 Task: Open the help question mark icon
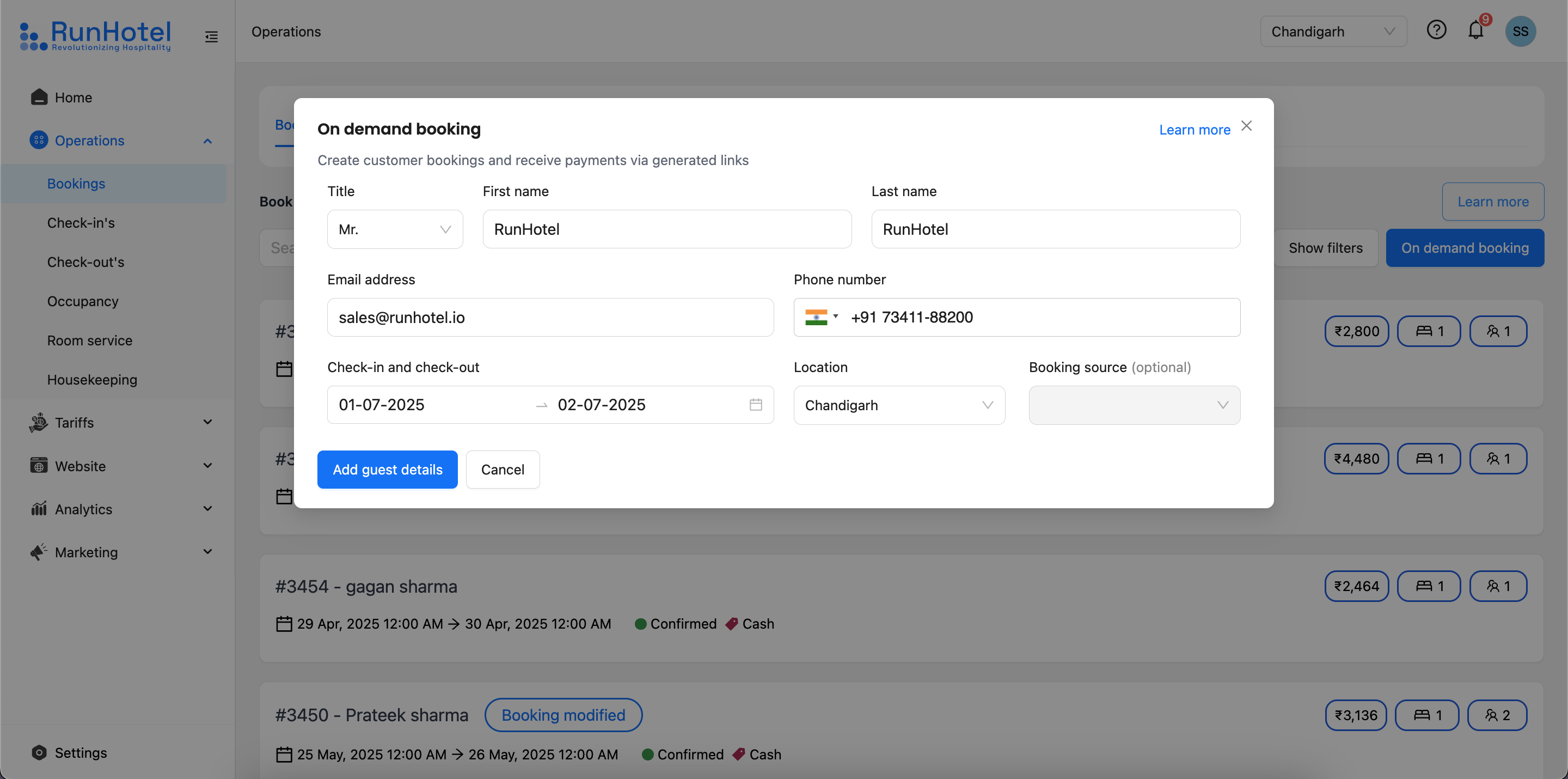(x=1437, y=30)
